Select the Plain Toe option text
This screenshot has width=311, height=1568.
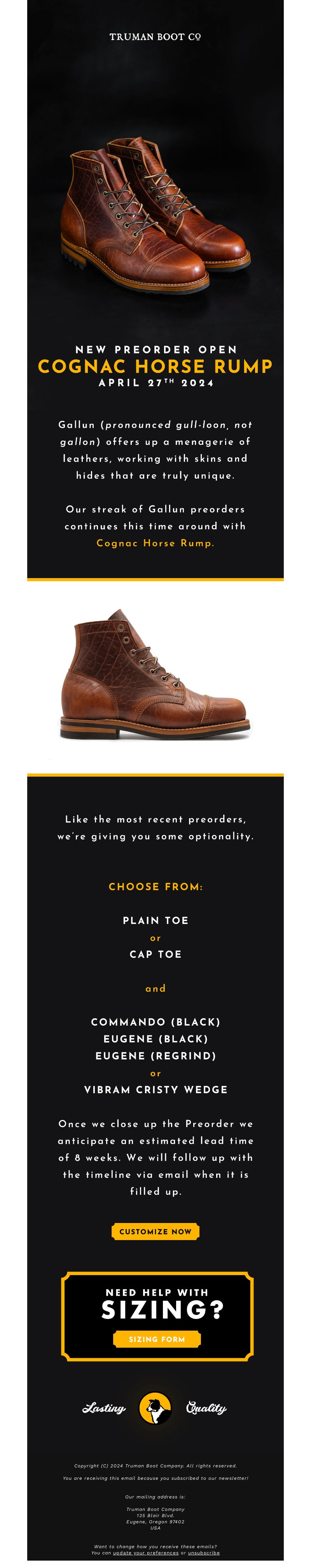155,920
